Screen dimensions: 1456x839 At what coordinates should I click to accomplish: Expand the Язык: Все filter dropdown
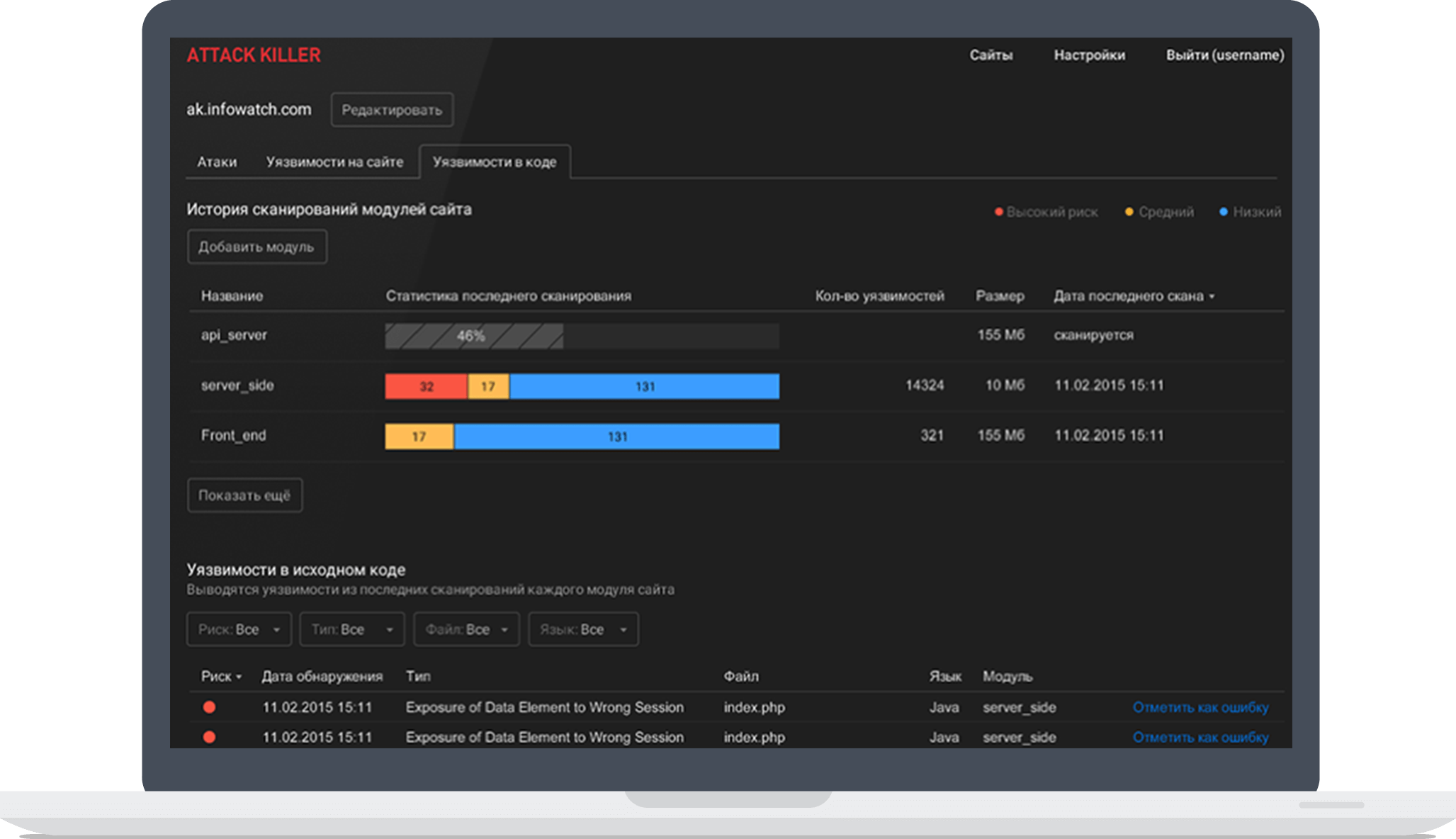[582, 629]
